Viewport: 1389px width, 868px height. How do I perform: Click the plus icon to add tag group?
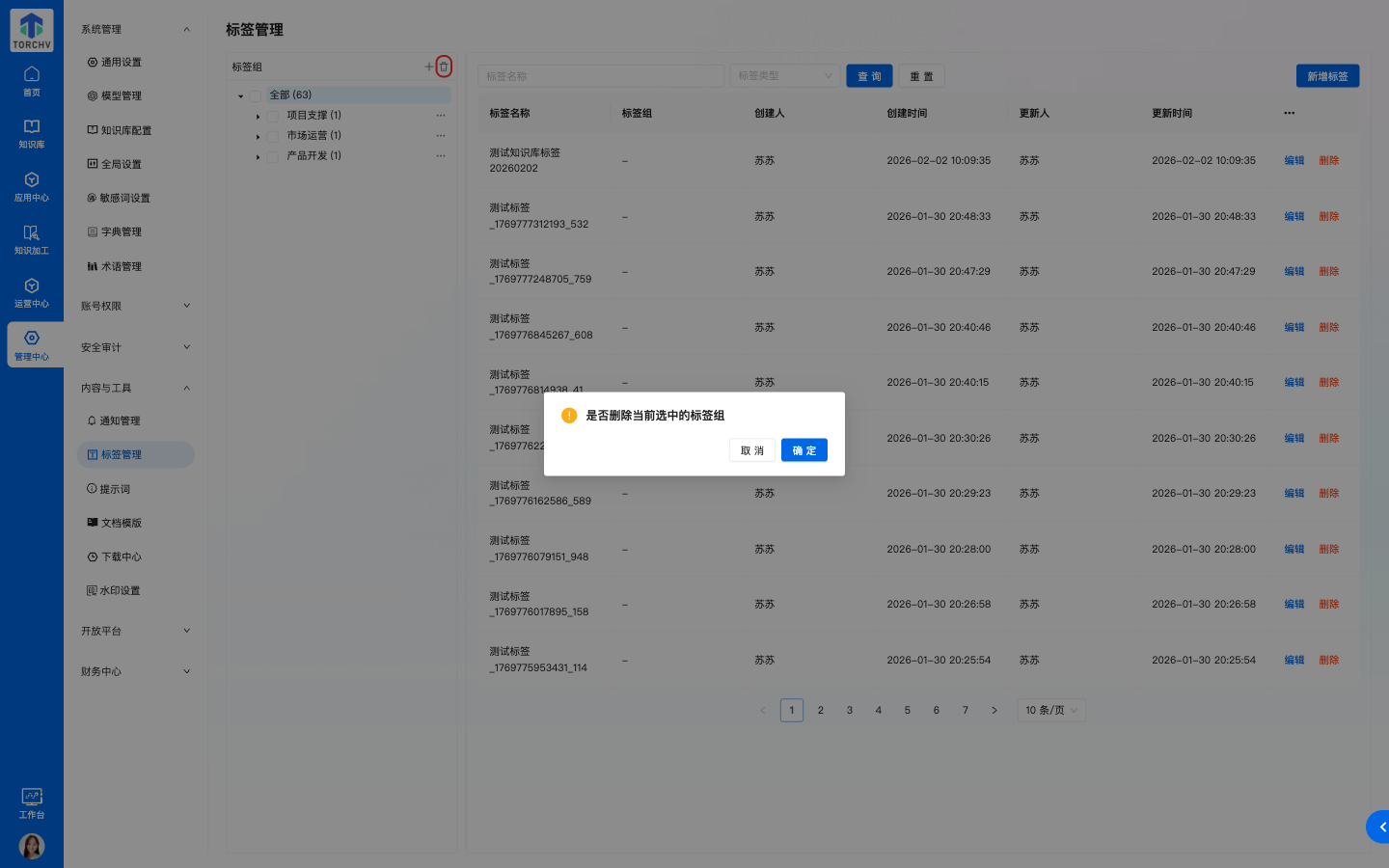429,67
